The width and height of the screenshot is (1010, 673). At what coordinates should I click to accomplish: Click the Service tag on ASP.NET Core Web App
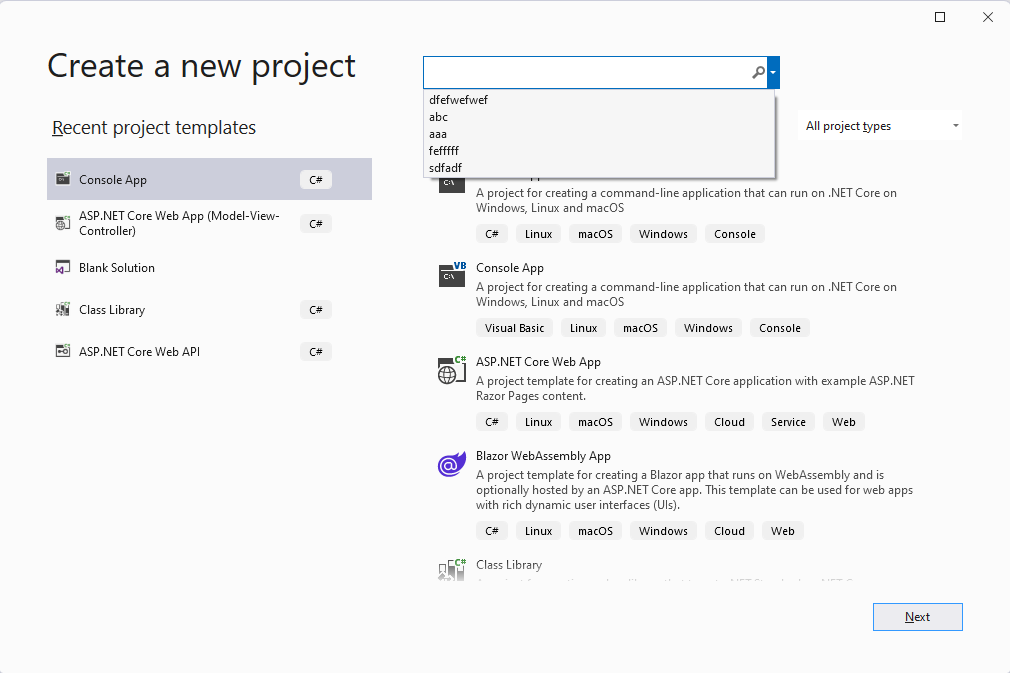pyautogui.click(x=788, y=422)
